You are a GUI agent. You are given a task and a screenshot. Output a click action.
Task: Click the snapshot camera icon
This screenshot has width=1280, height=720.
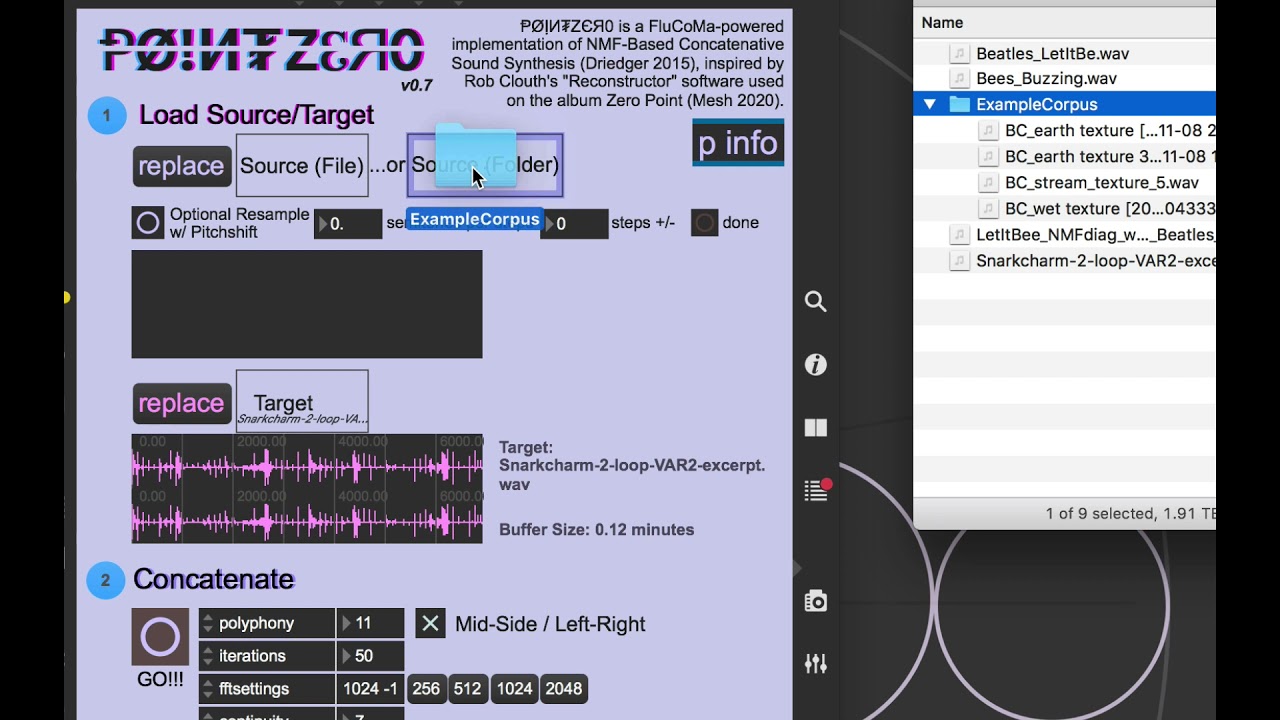816,601
